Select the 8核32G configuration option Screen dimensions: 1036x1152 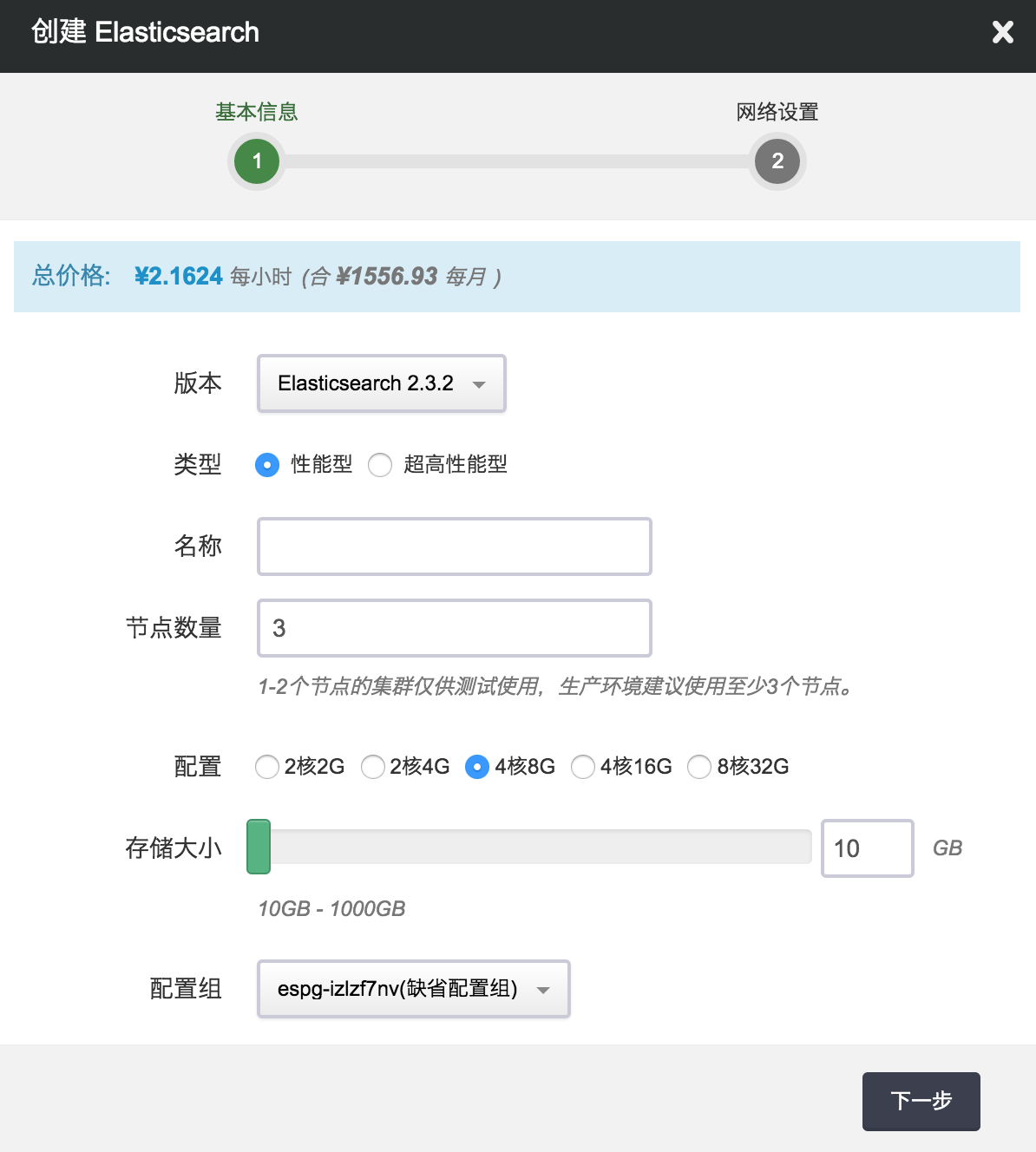point(699,767)
